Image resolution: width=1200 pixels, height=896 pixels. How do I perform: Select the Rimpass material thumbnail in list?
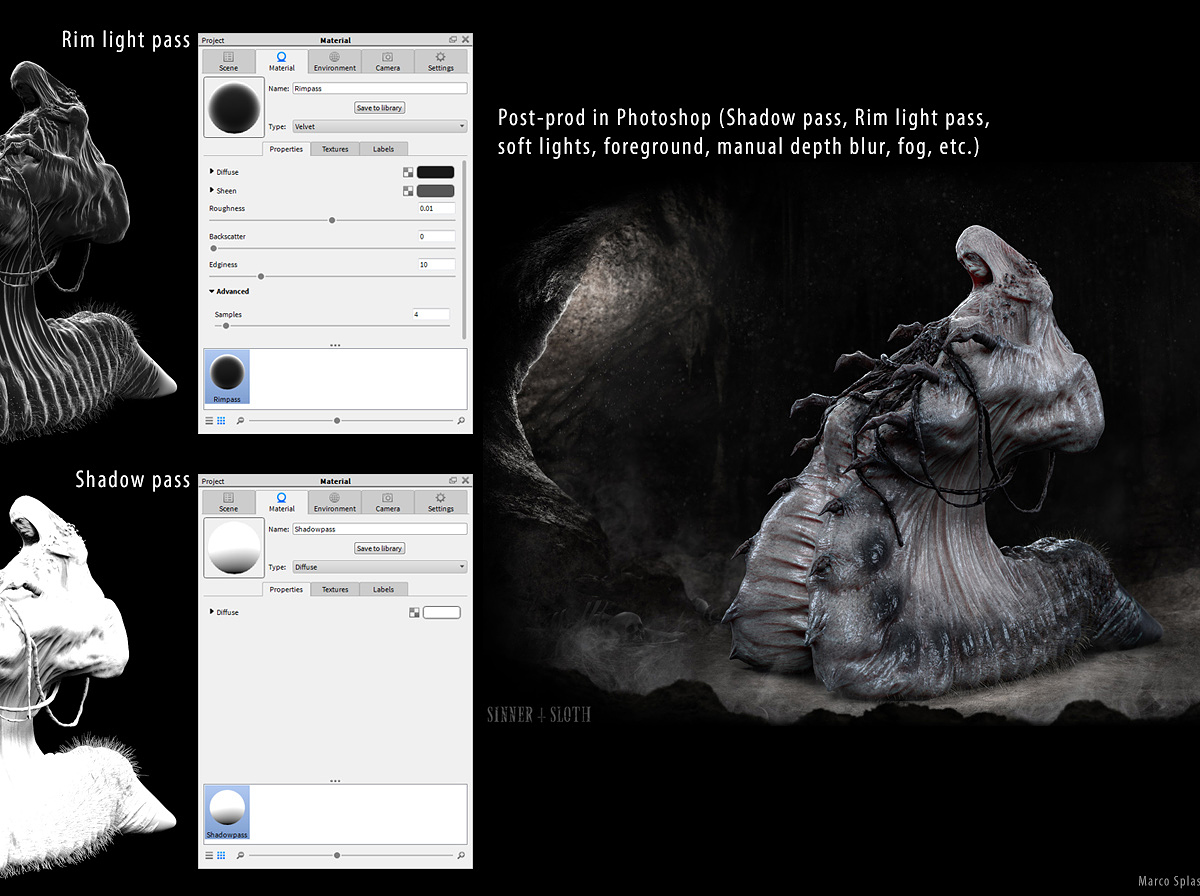tap(227, 378)
